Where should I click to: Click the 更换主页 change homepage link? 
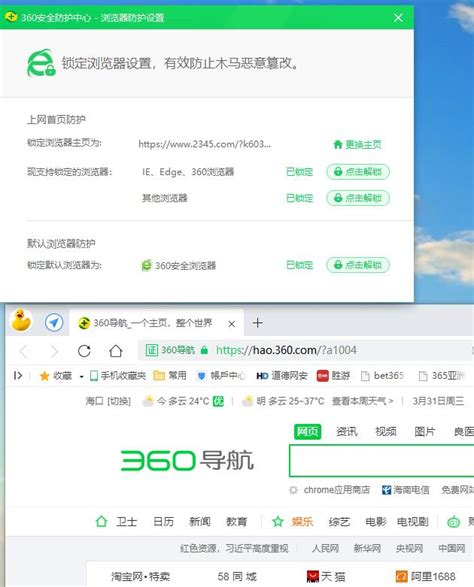point(358,144)
